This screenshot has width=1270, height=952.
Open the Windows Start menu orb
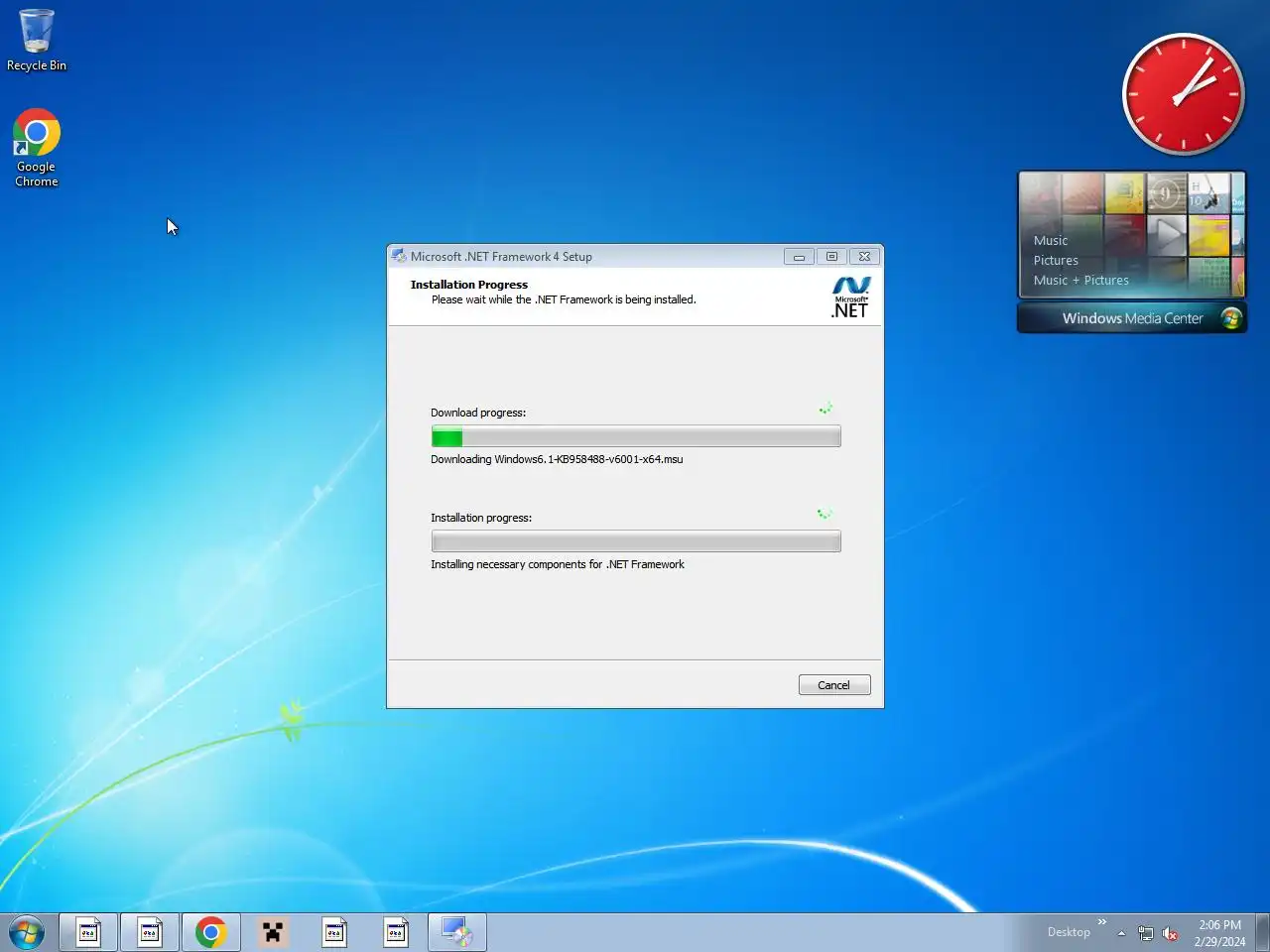coord(27,933)
